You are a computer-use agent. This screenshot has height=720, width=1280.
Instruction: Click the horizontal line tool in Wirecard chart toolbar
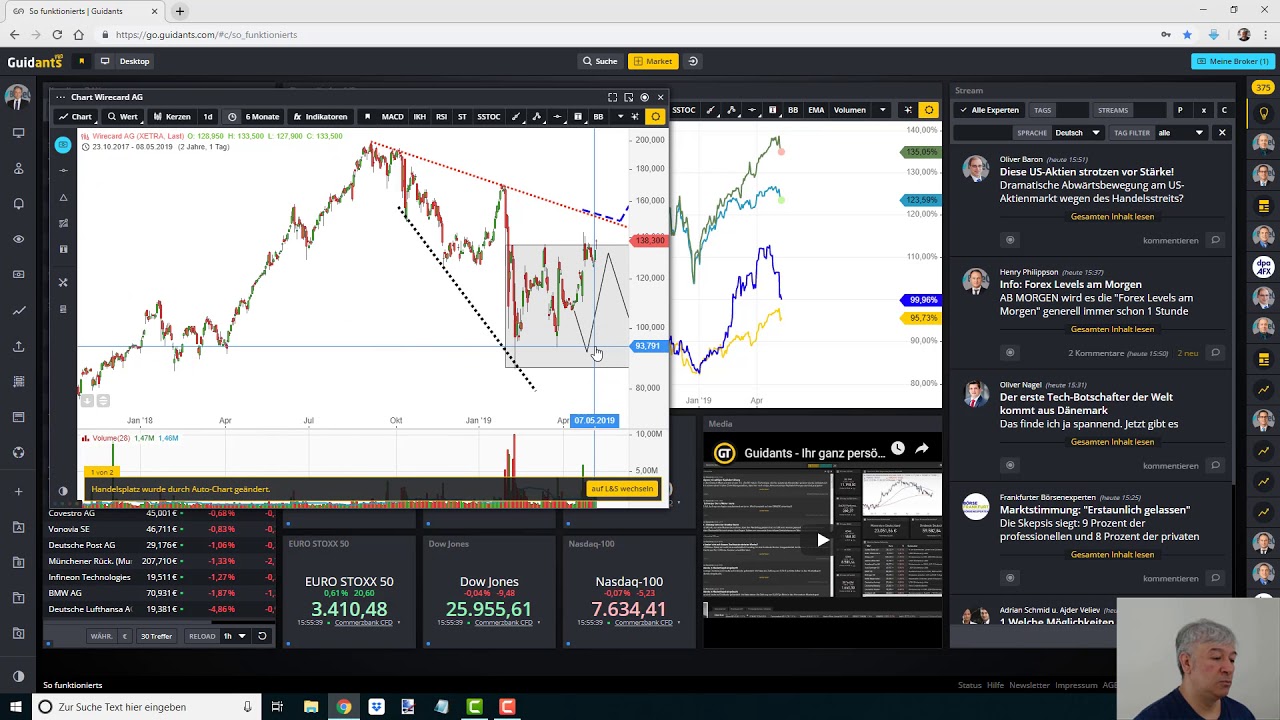[x=557, y=117]
